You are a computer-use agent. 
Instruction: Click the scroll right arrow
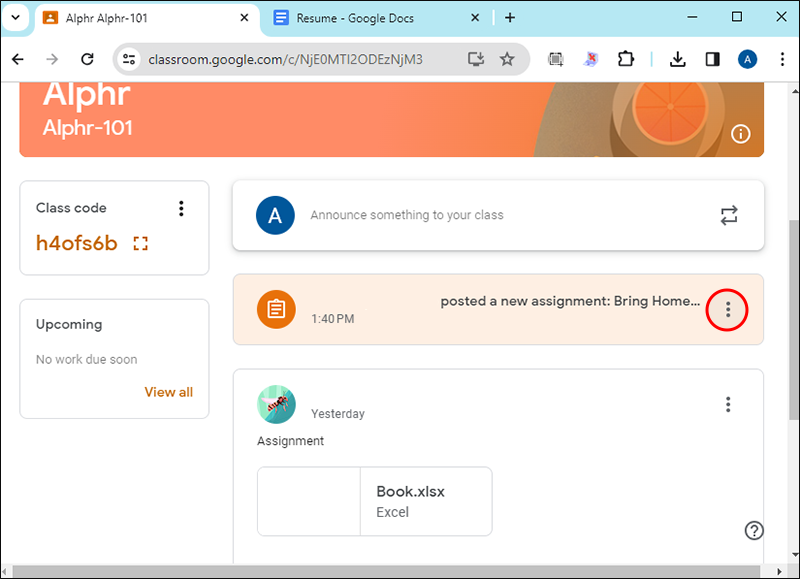point(779,571)
